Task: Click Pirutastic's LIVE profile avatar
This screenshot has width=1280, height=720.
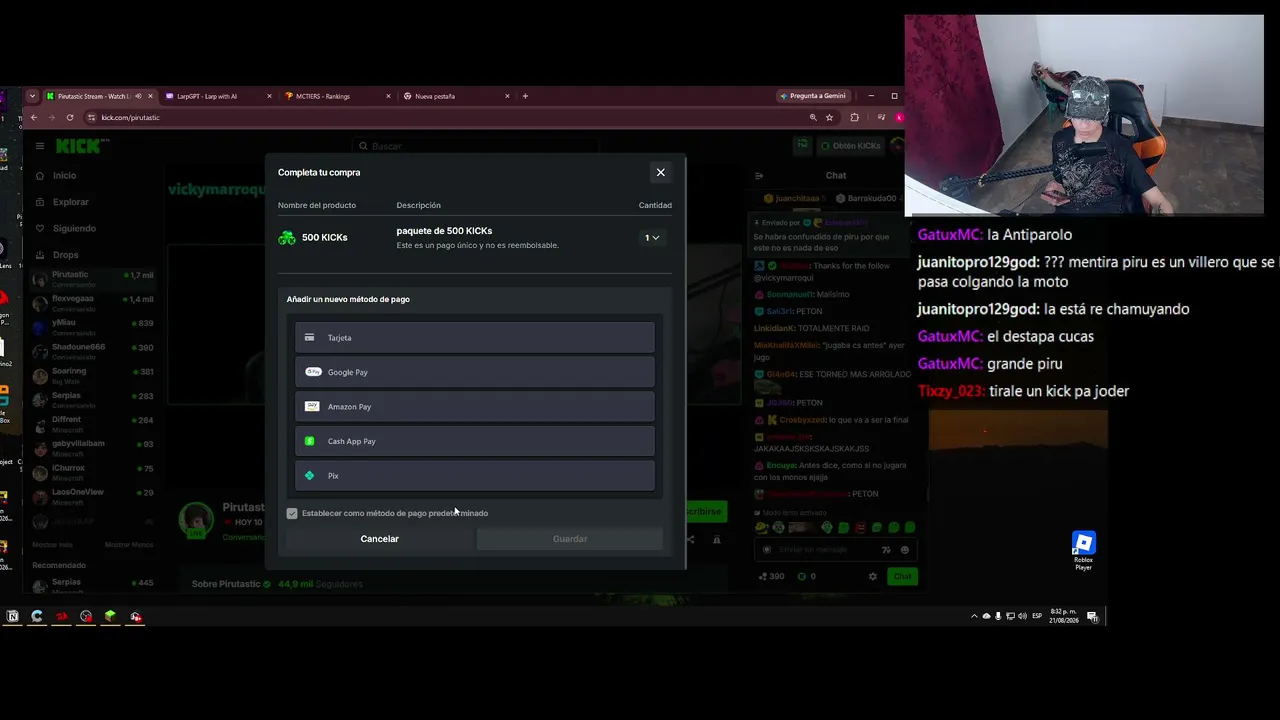Action: (x=196, y=520)
